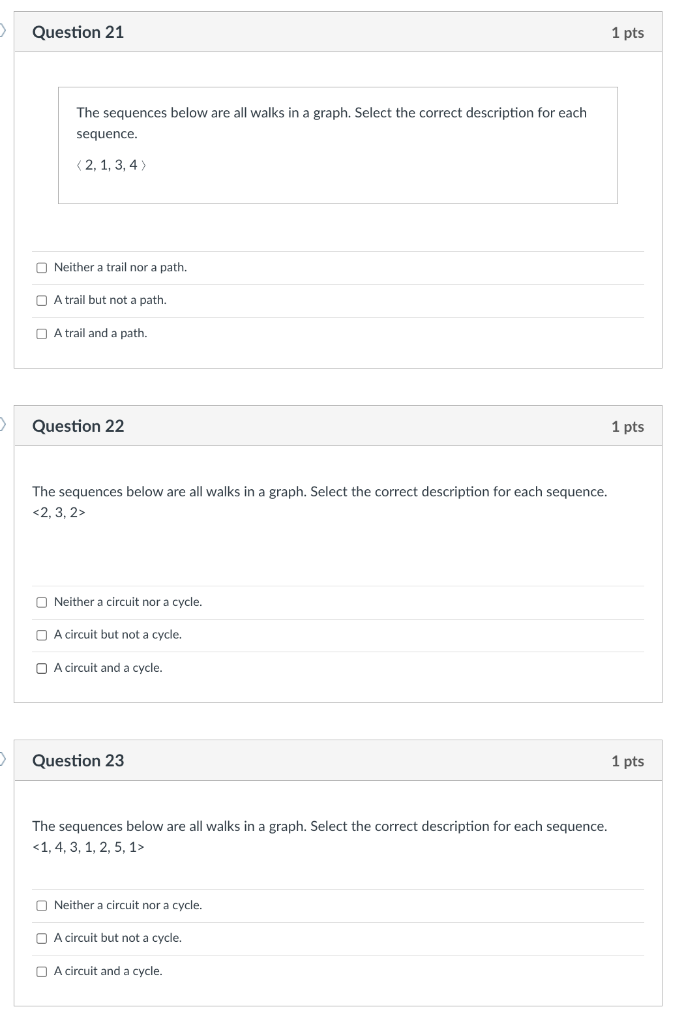Check "A circuit but not a cycle" in Question 23

(x=40, y=937)
